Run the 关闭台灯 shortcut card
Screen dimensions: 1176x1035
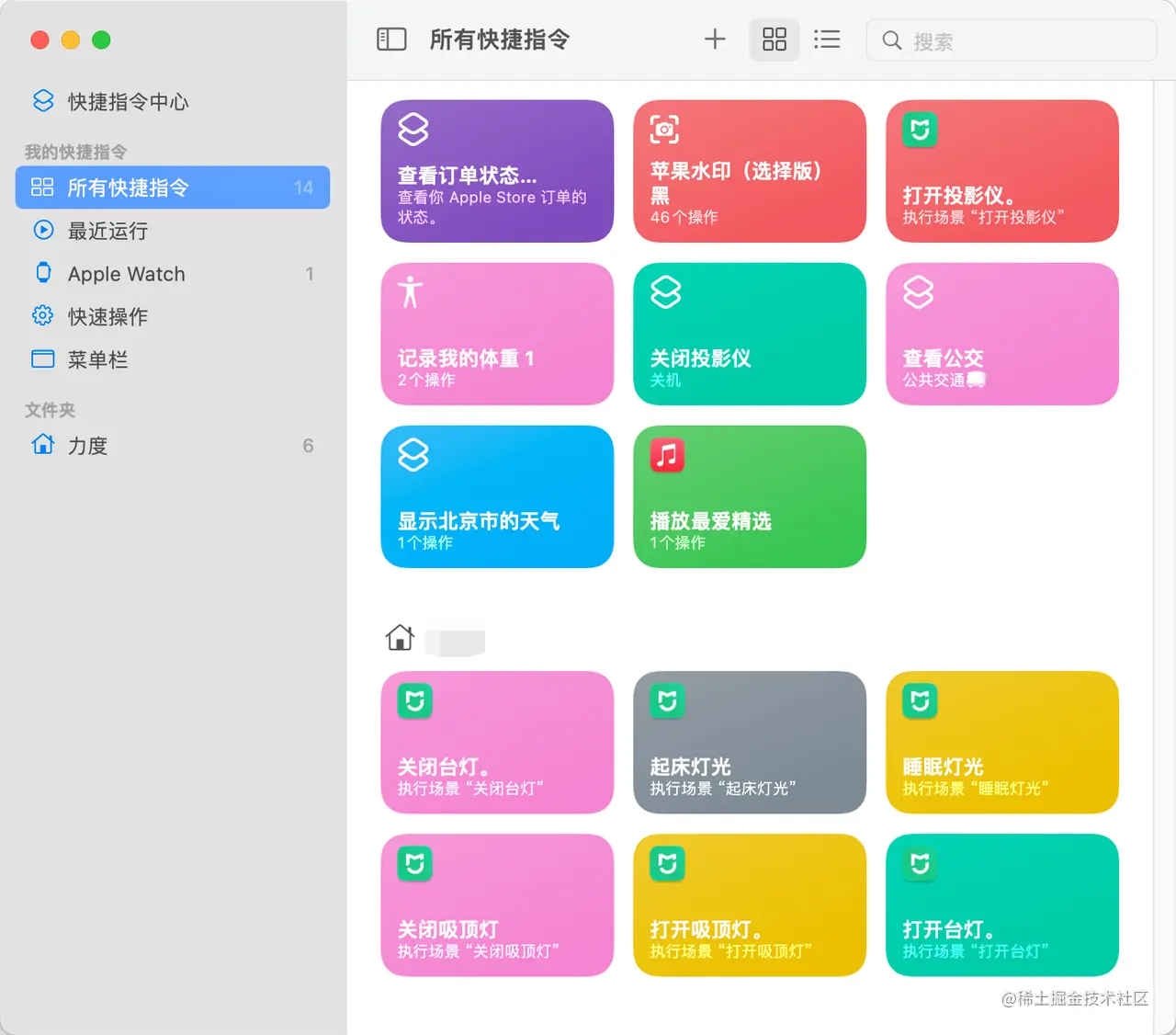pyautogui.click(x=497, y=743)
